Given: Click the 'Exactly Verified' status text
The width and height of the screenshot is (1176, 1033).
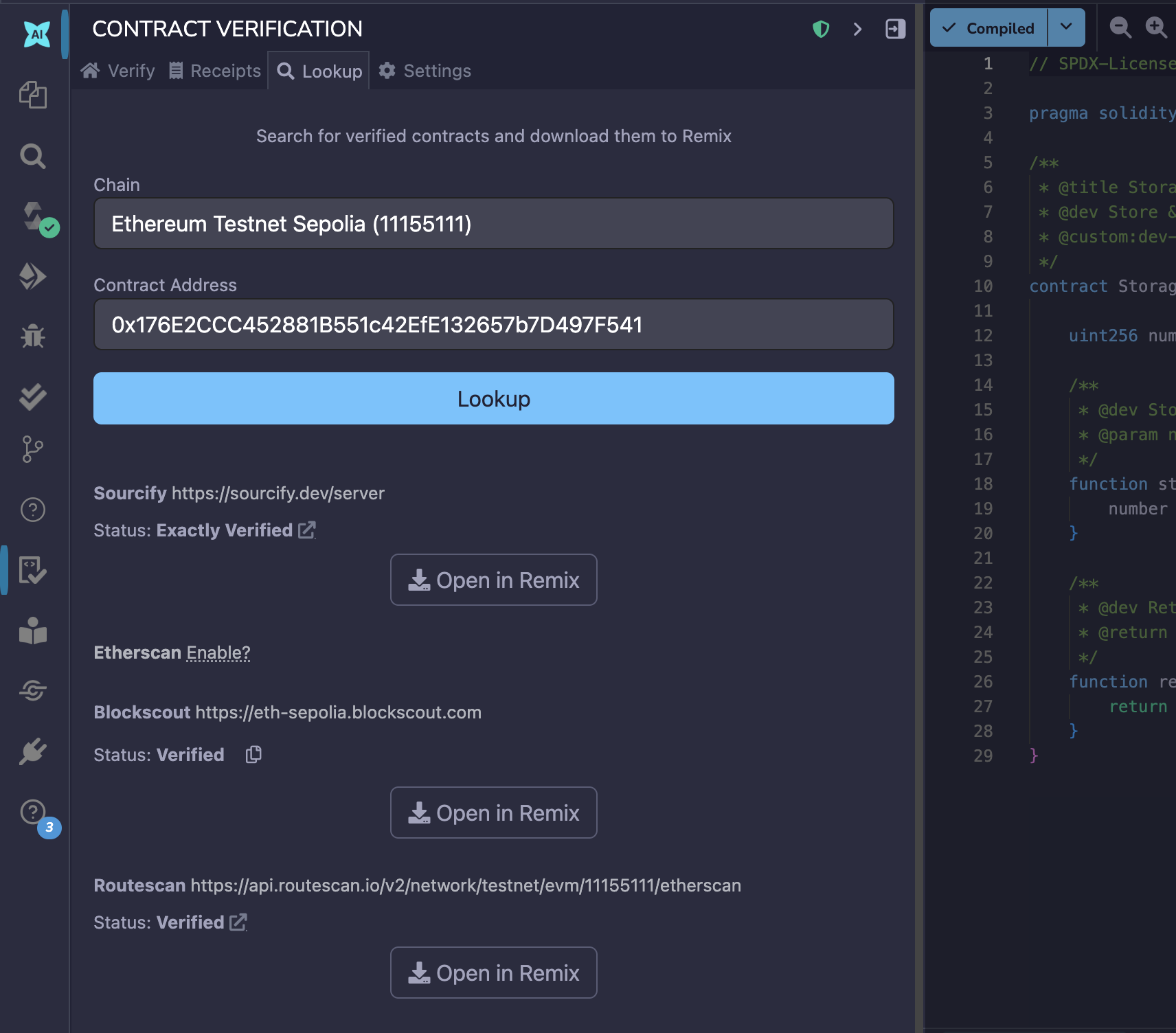Looking at the screenshot, I should coord(225,530).
